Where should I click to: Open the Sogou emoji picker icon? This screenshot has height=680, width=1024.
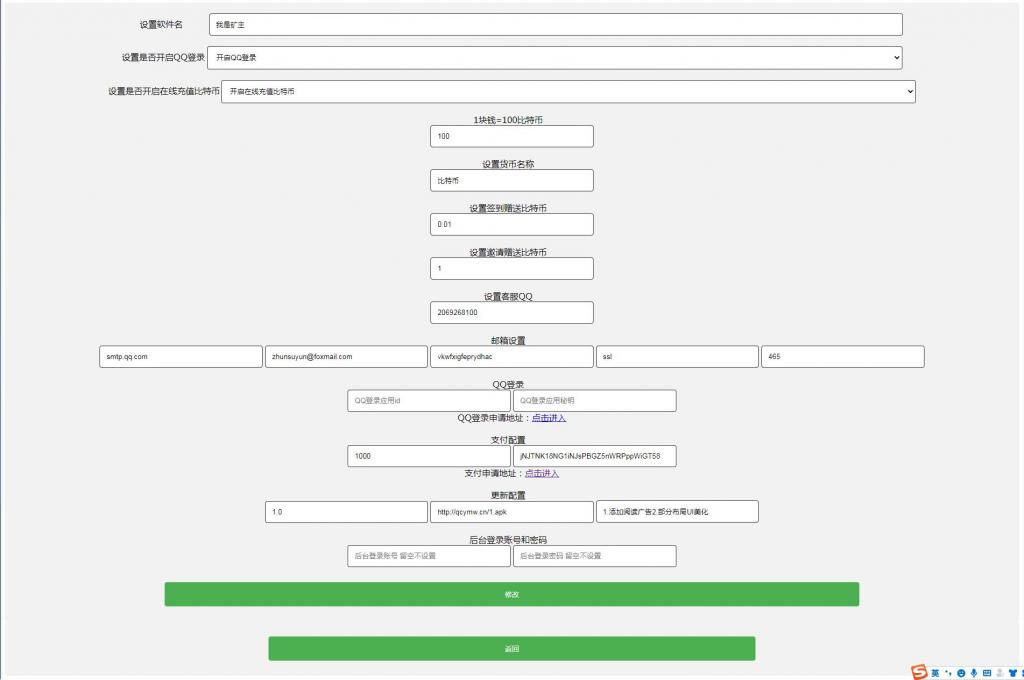click(x=961, y=672)
